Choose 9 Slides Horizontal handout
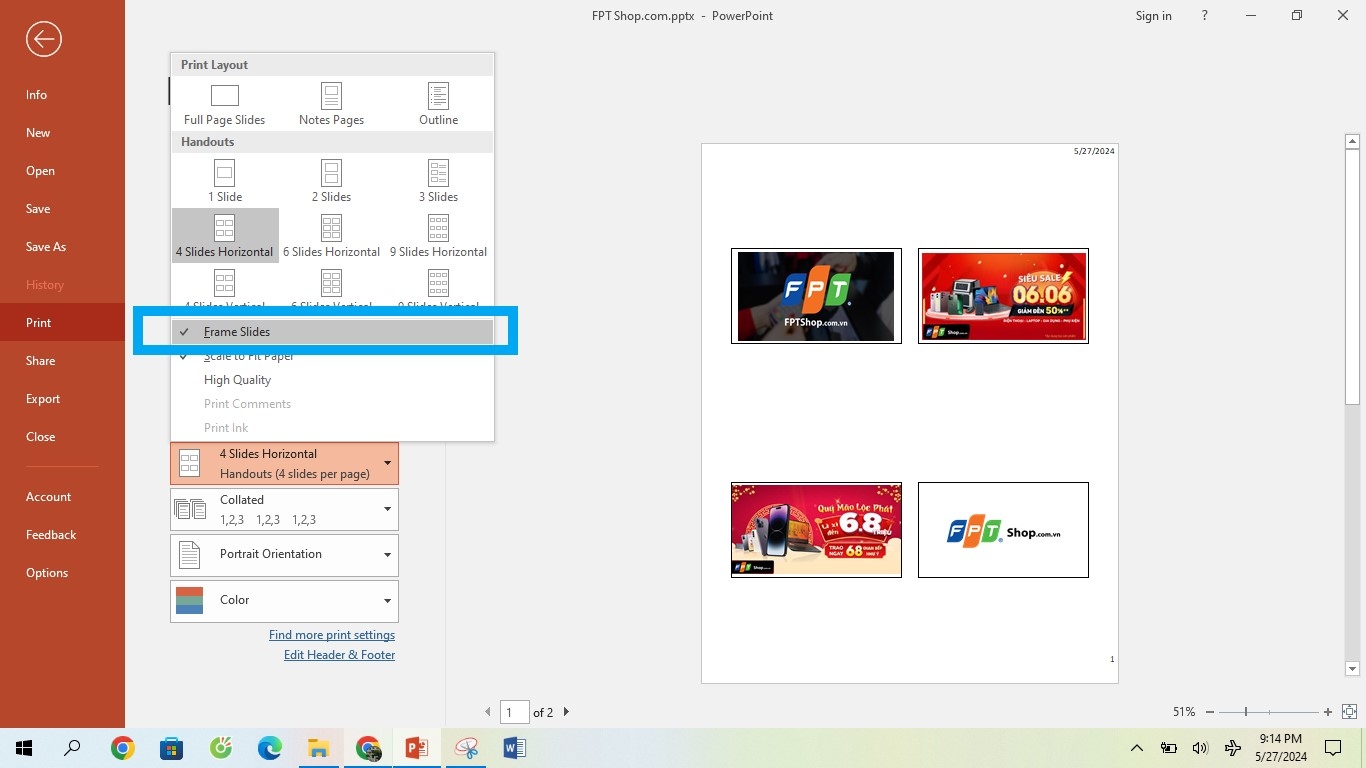Viewport: 1366px width, 768px height. tap(438, 236)
